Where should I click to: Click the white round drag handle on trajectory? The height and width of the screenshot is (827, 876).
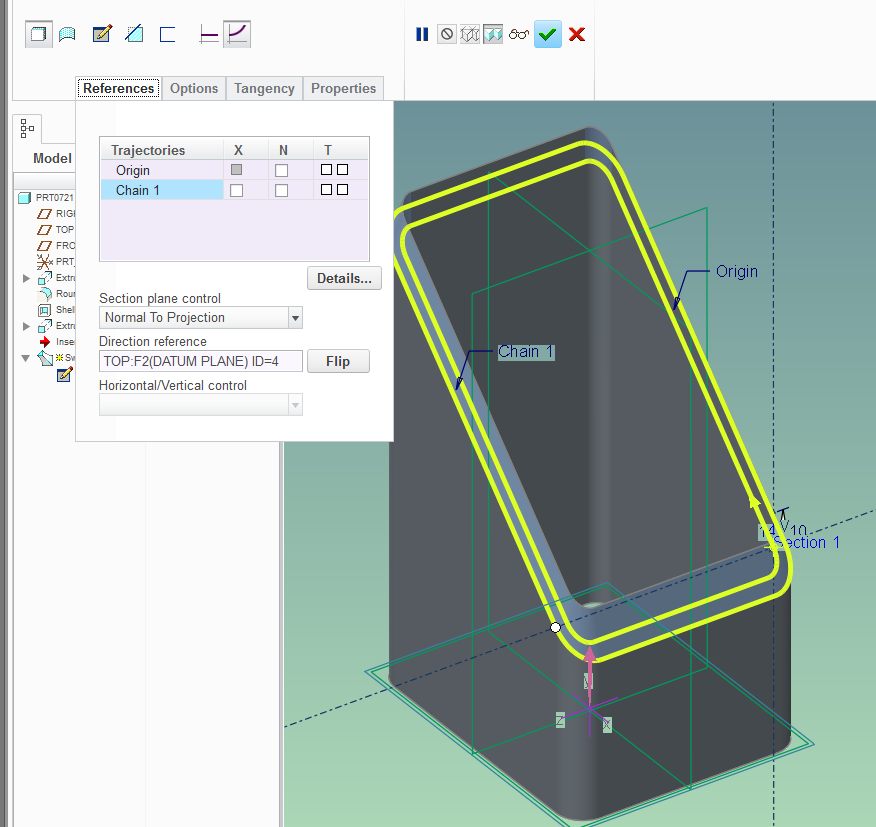point(555,628)
